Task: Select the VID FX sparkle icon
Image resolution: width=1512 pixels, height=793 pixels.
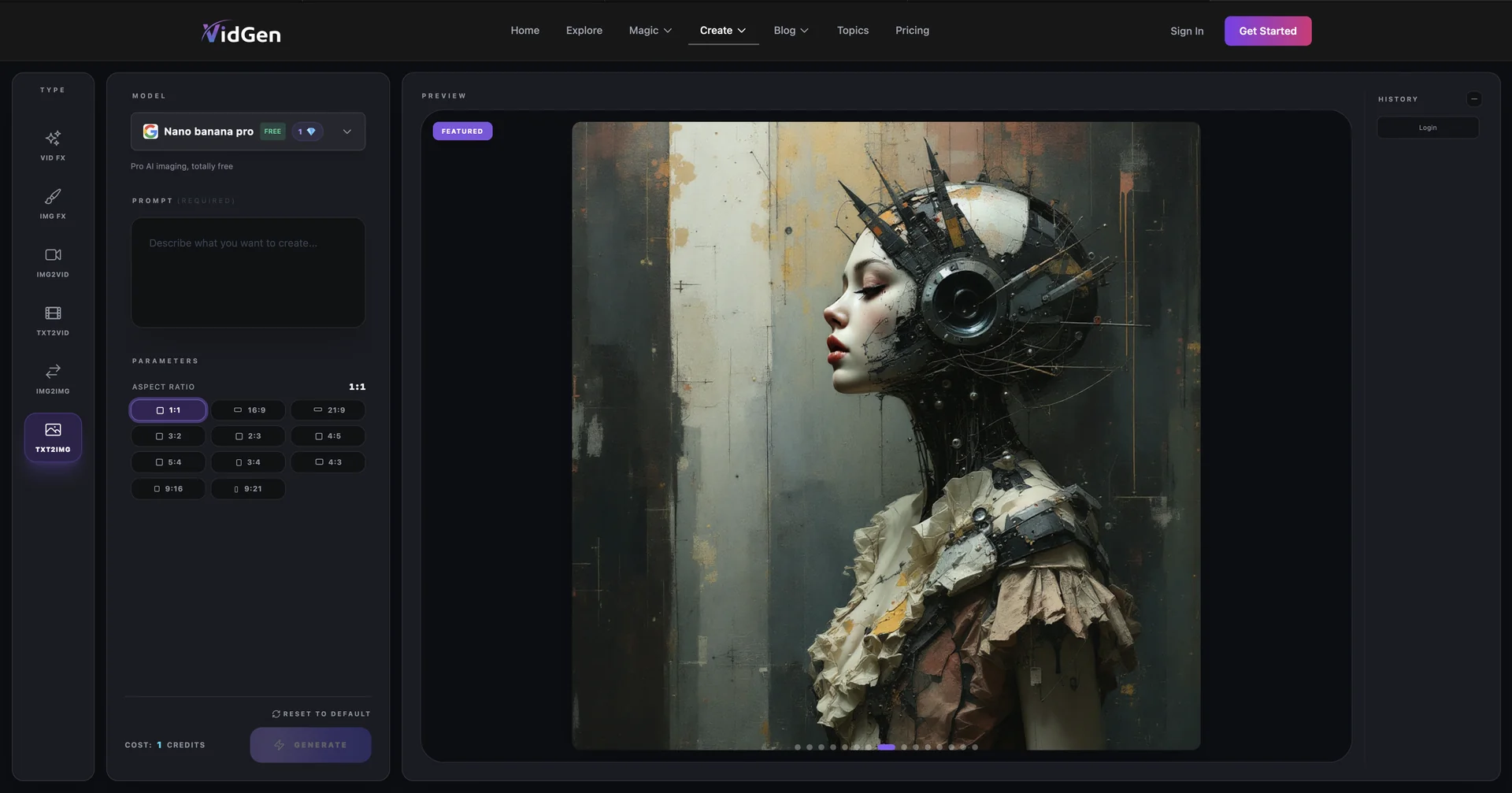Action: coord(53,139)
